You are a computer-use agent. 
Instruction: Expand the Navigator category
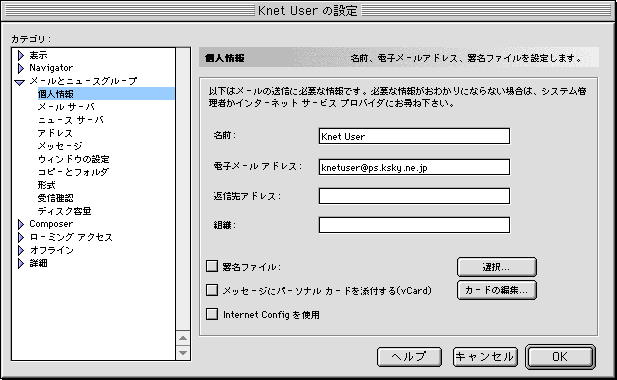point(21,68)
